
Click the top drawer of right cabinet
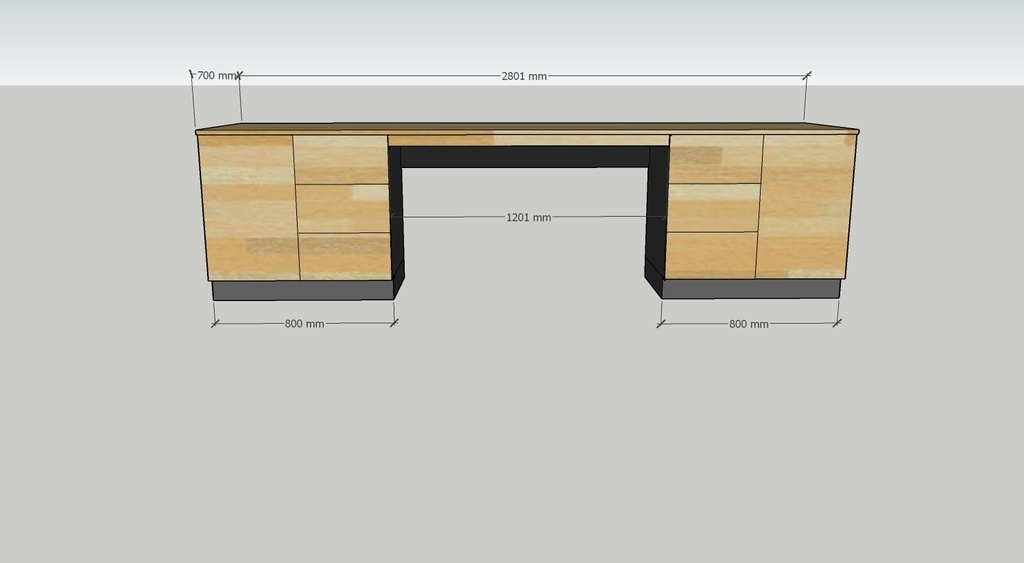(x=716, y=159)
